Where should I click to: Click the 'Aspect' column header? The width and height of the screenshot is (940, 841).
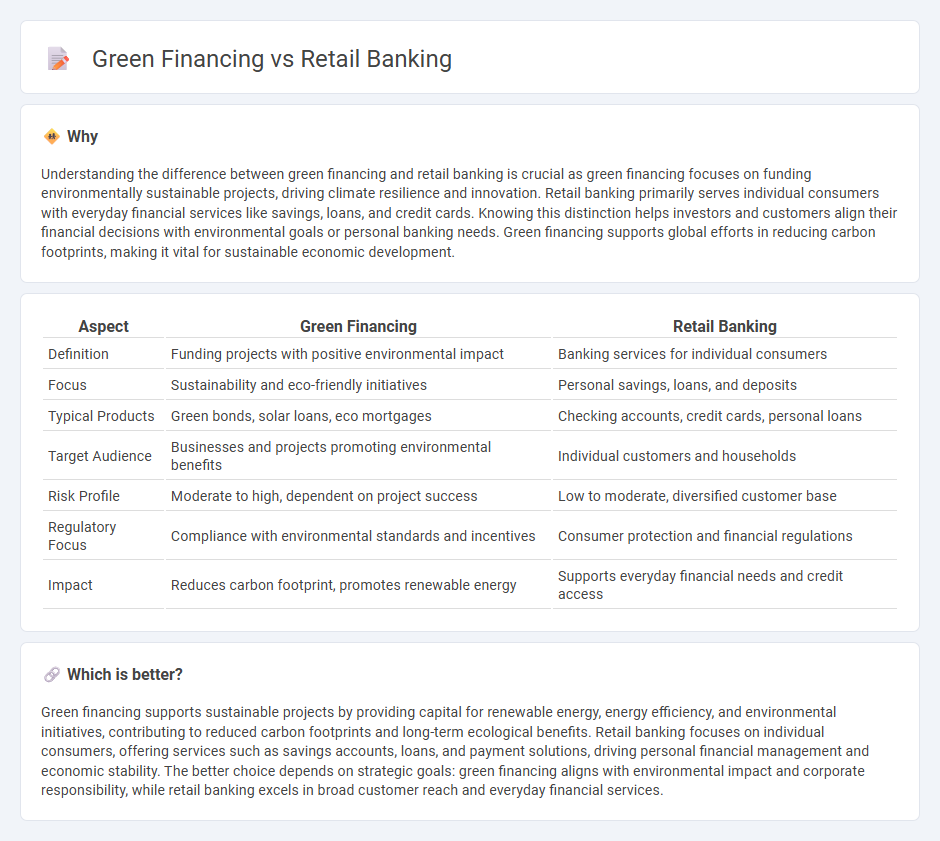tap(104, 326)
